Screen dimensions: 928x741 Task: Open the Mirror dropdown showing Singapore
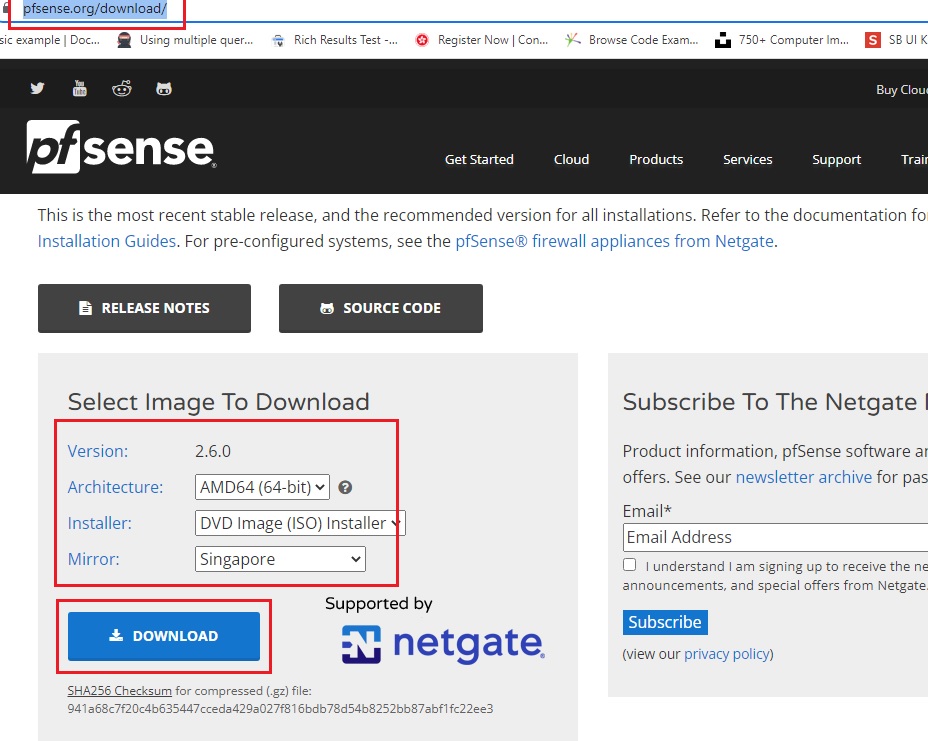coord(280,559)
